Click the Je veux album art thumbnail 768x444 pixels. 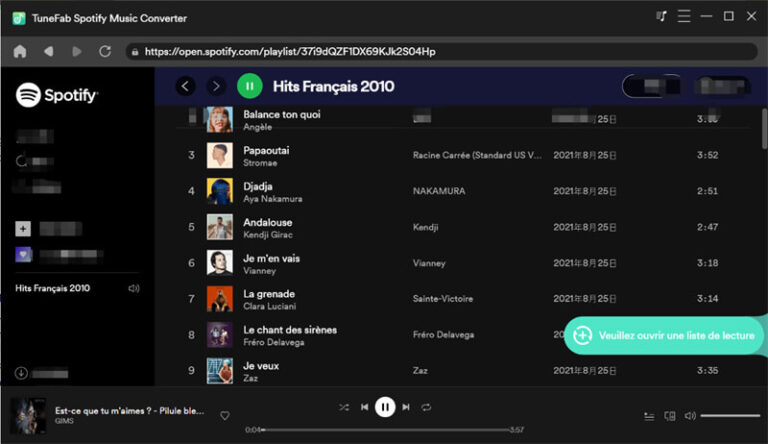(x=219, y=370)
